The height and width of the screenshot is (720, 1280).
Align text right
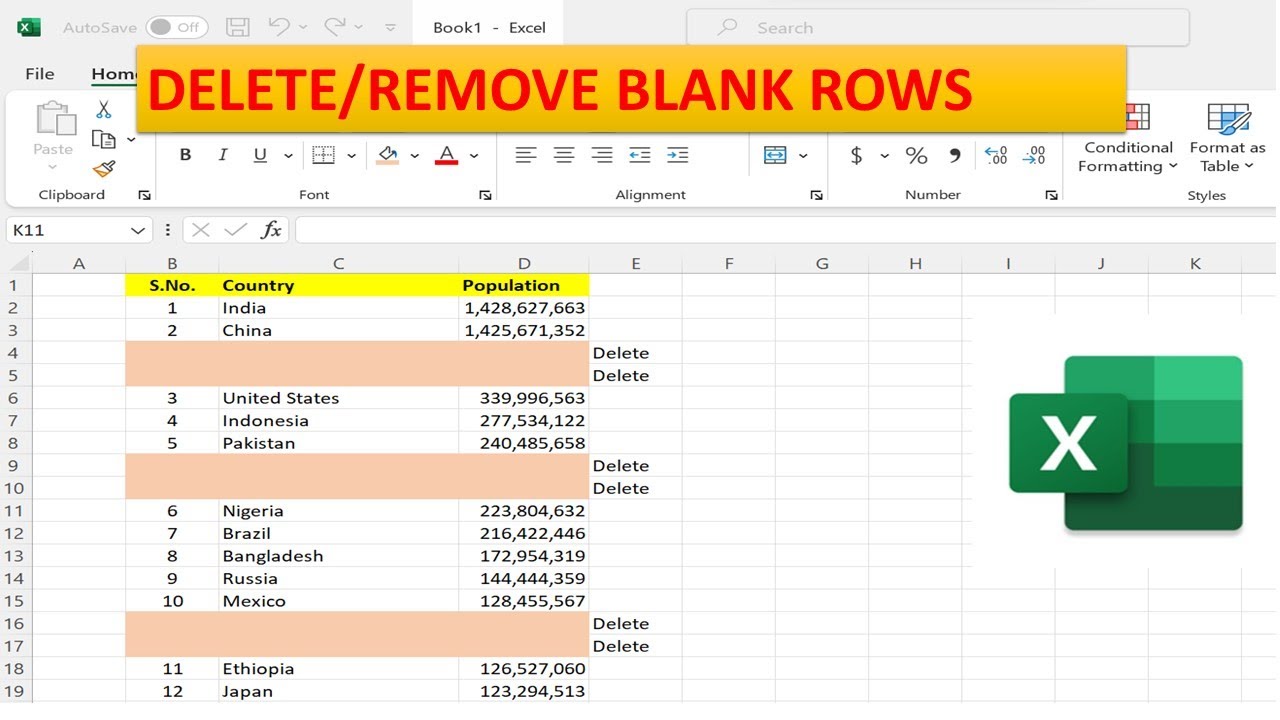point(602,155)
